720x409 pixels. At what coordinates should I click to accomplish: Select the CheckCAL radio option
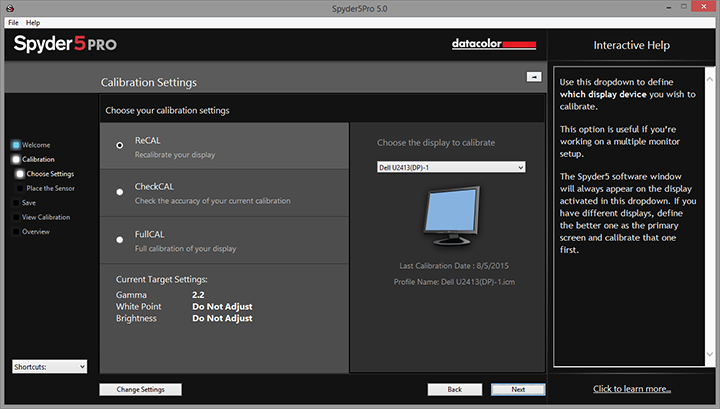120,190
